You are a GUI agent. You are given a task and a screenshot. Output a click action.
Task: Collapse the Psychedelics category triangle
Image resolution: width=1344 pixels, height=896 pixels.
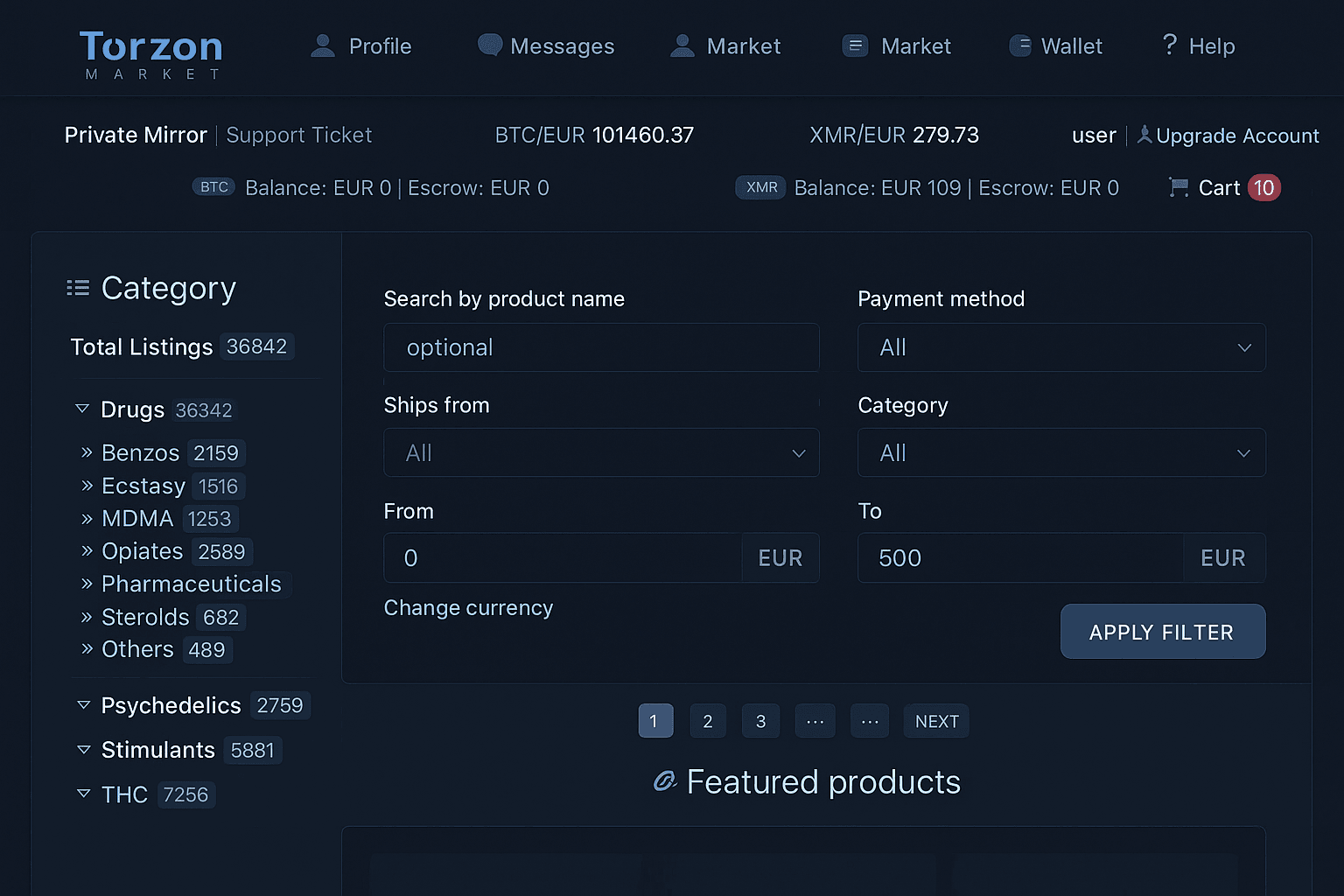click(84, 704)
